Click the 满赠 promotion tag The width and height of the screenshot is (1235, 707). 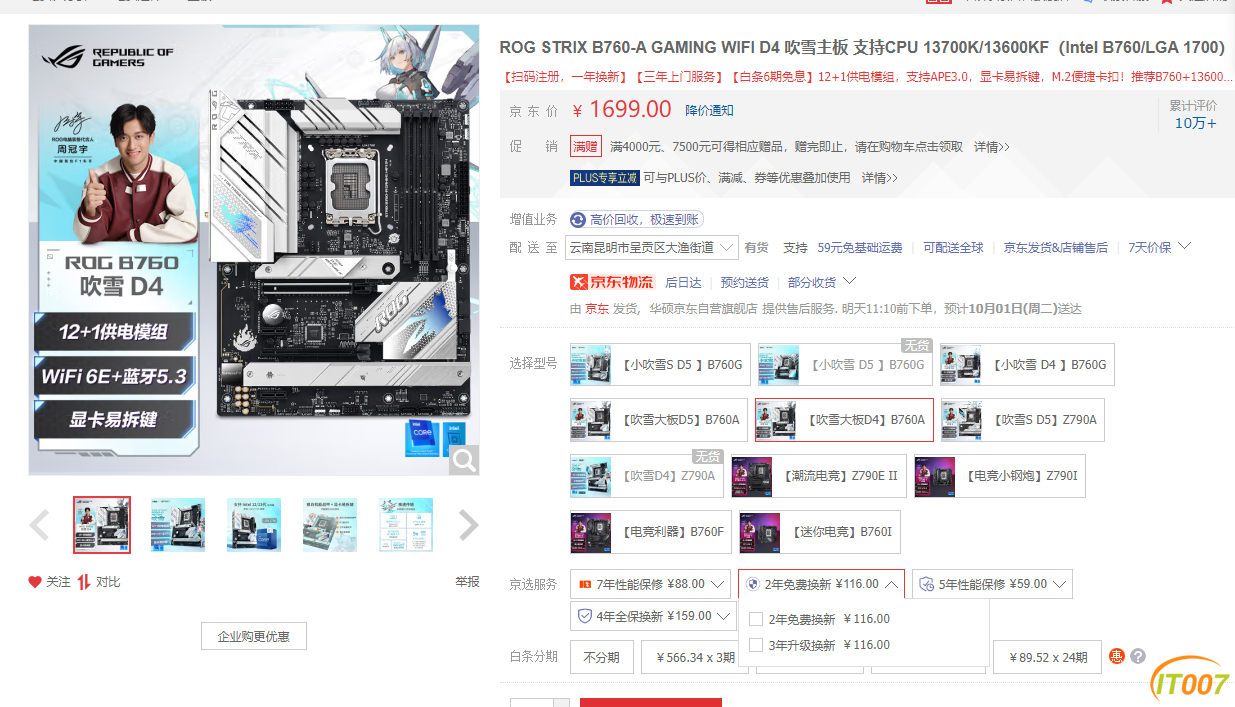click(x=586, y=146)
